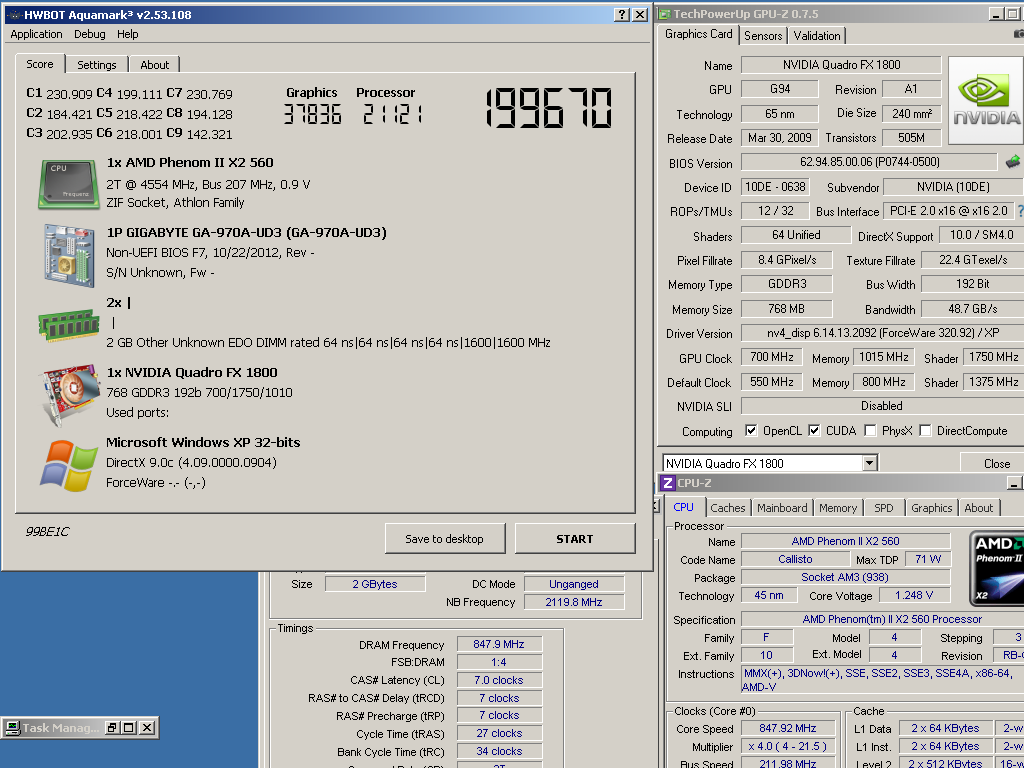Switch to the Sensors tab in GPU-Z

point(763,36)
